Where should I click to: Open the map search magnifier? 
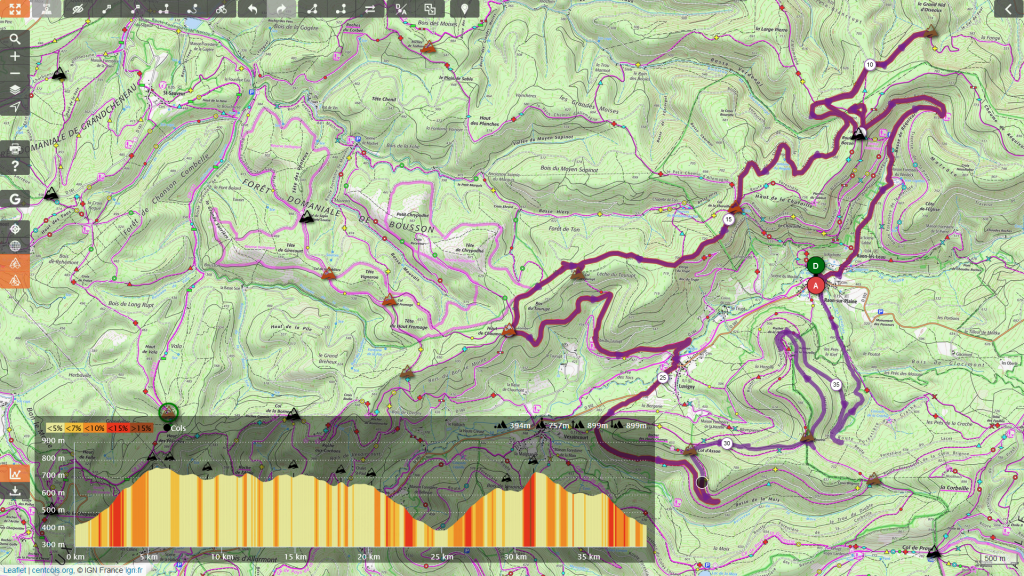click(15, 40)
